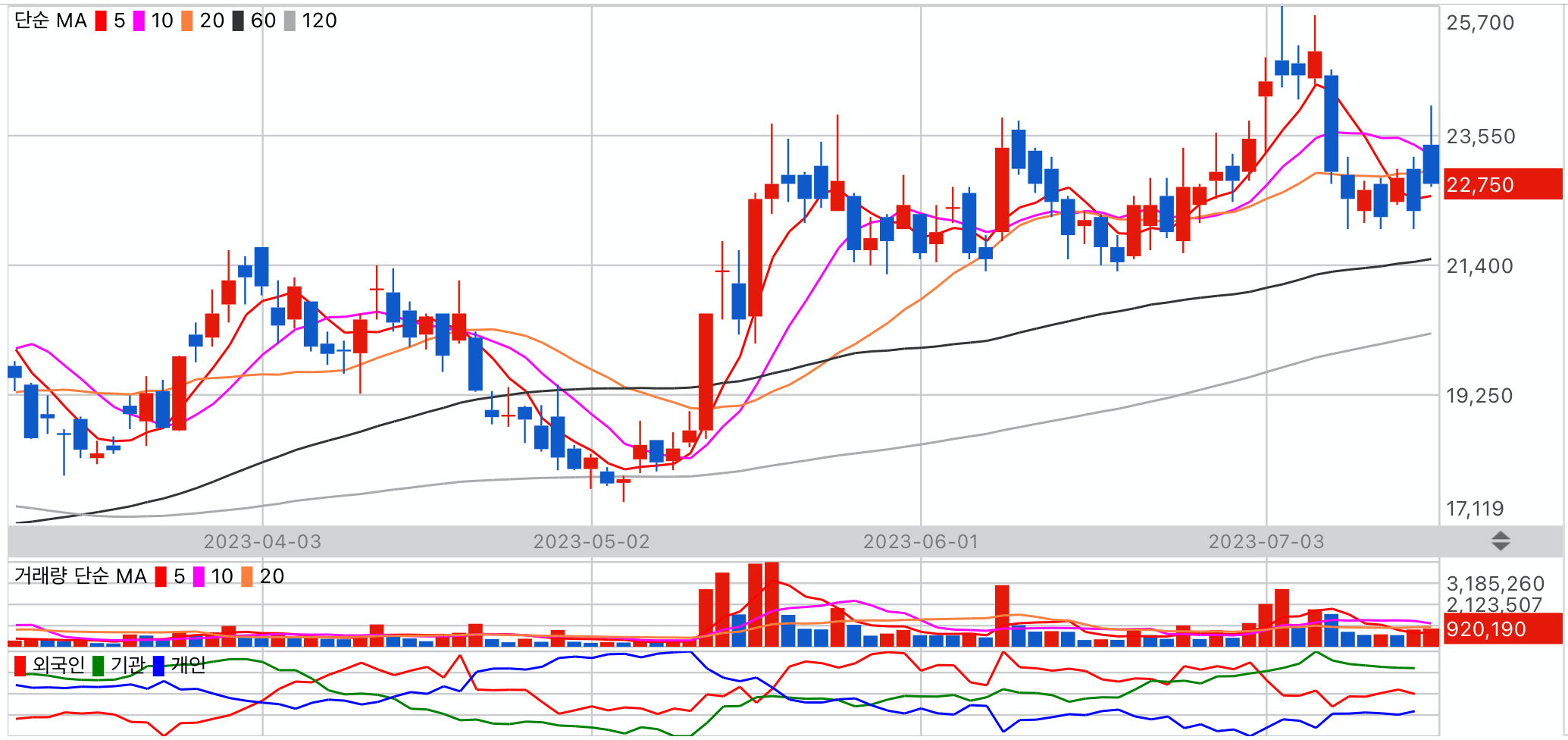Click the magenta MA 10 legend swatch
The width and height of the screenshot is (1568, 740).
tap(139, 21)
